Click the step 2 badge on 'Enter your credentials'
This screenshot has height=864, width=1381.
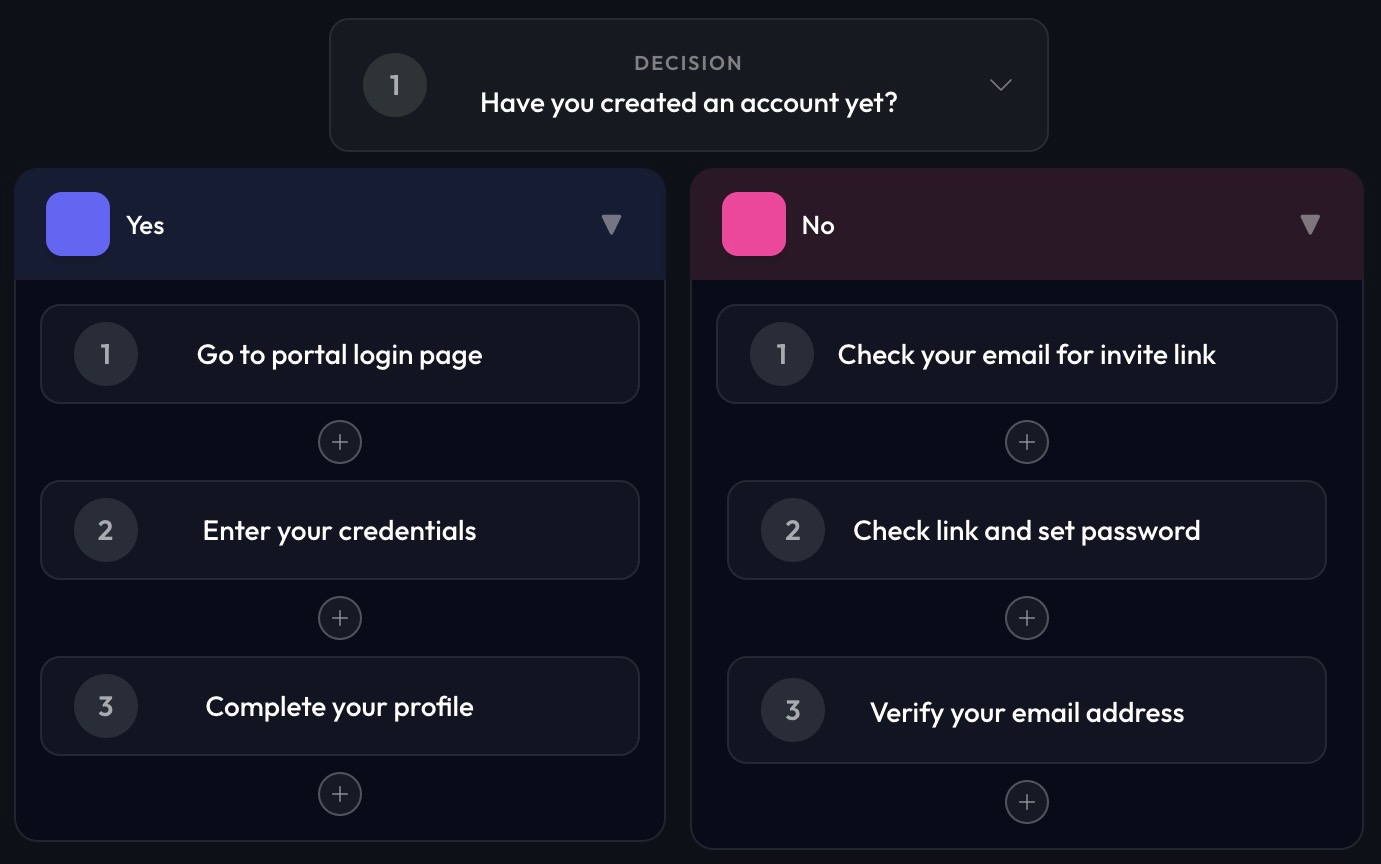click(105, 530)
